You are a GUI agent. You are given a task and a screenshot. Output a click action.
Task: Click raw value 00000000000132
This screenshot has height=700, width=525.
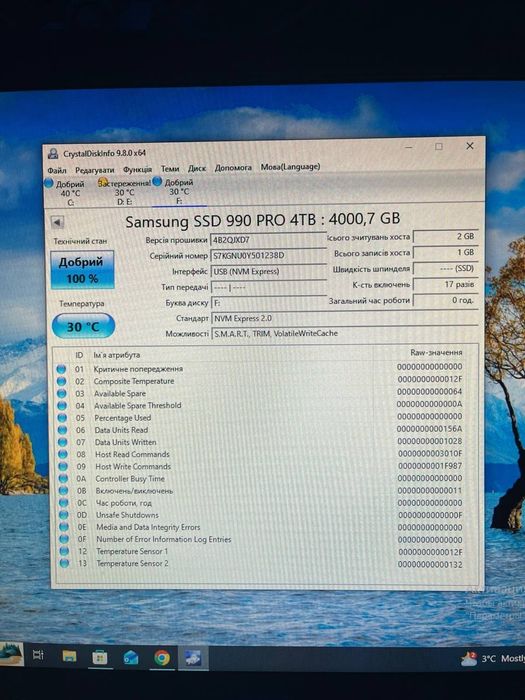click(x=430, y=565)
